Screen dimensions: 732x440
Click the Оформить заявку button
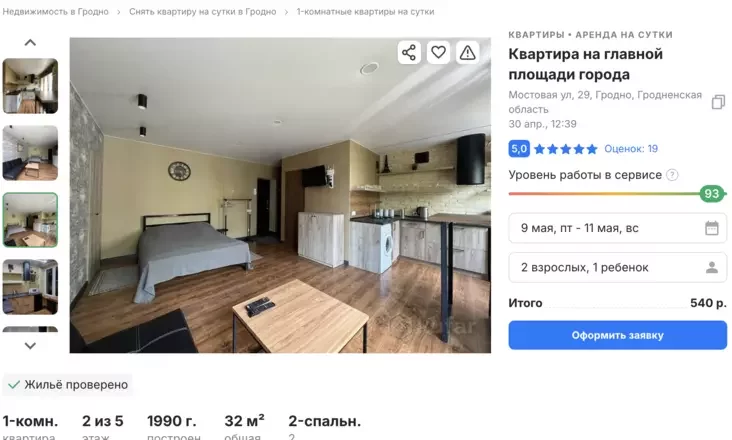click(617, 335)
